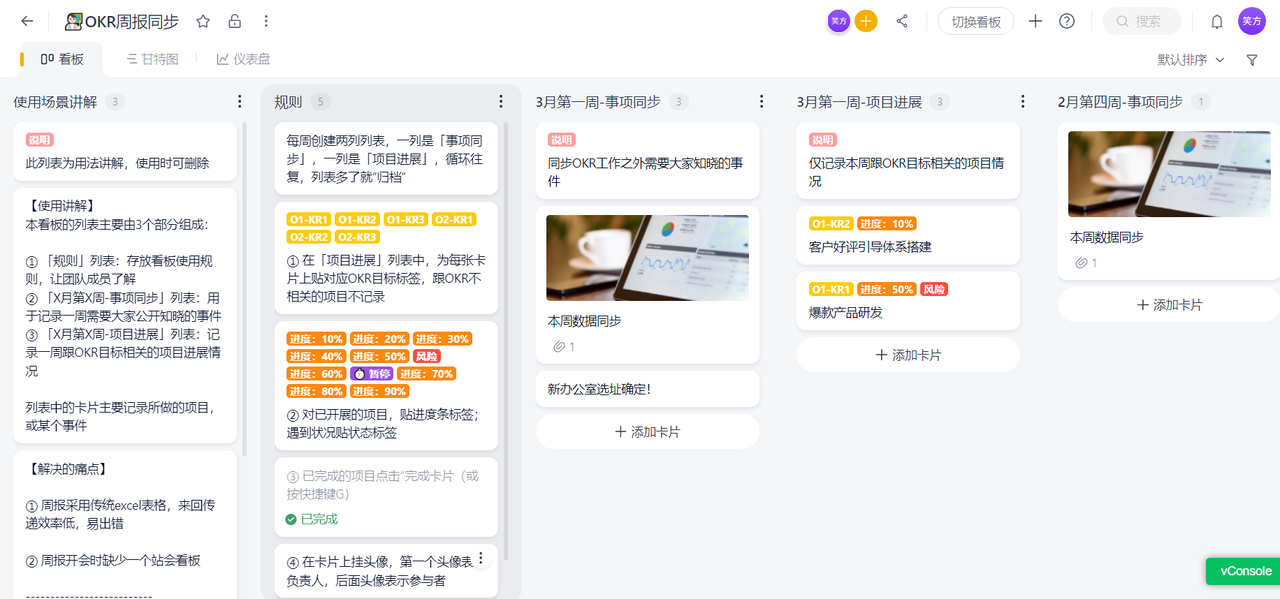
Task: Expand the 默认排序 sort dropdown
Action: point(1191,60)
